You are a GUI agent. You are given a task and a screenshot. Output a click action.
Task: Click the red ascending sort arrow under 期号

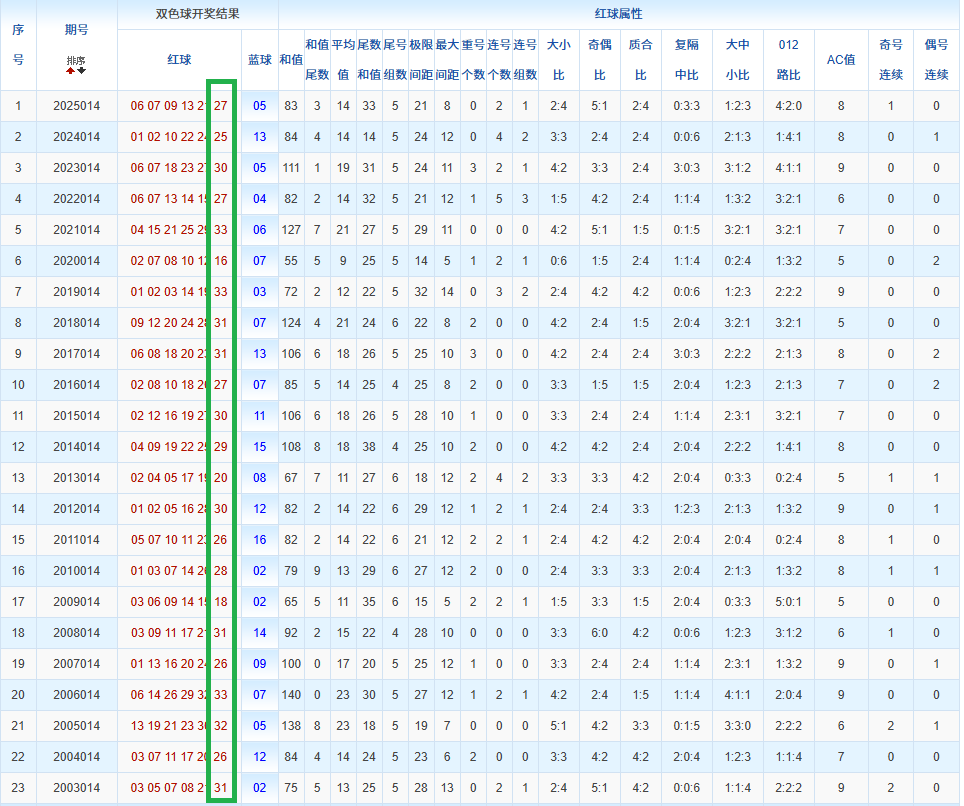70,70
